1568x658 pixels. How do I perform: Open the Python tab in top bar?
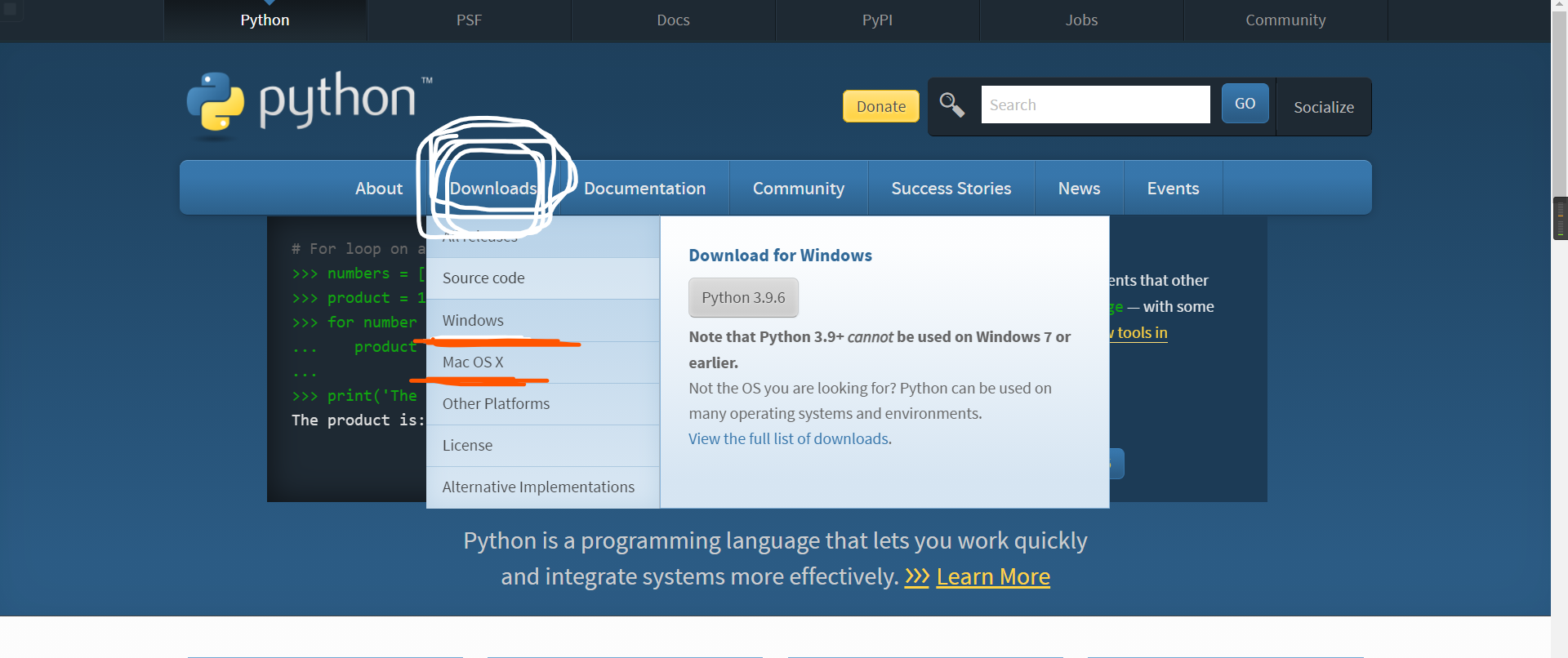pos(265,20)
